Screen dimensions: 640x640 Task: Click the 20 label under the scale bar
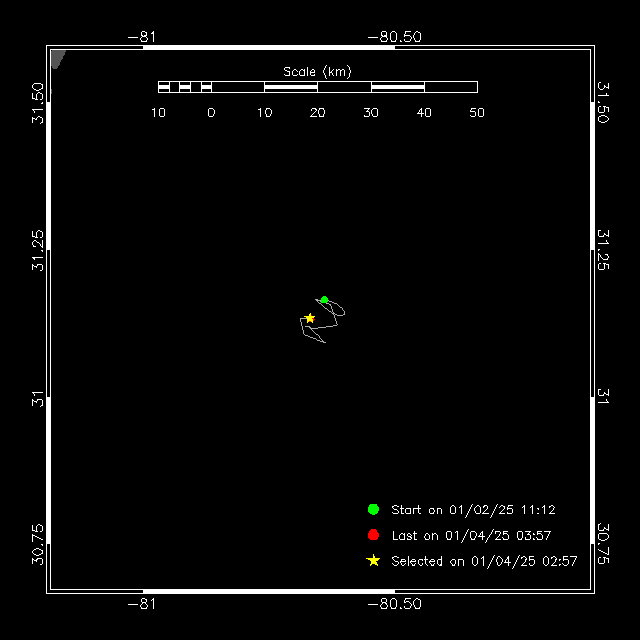point(317,113)
